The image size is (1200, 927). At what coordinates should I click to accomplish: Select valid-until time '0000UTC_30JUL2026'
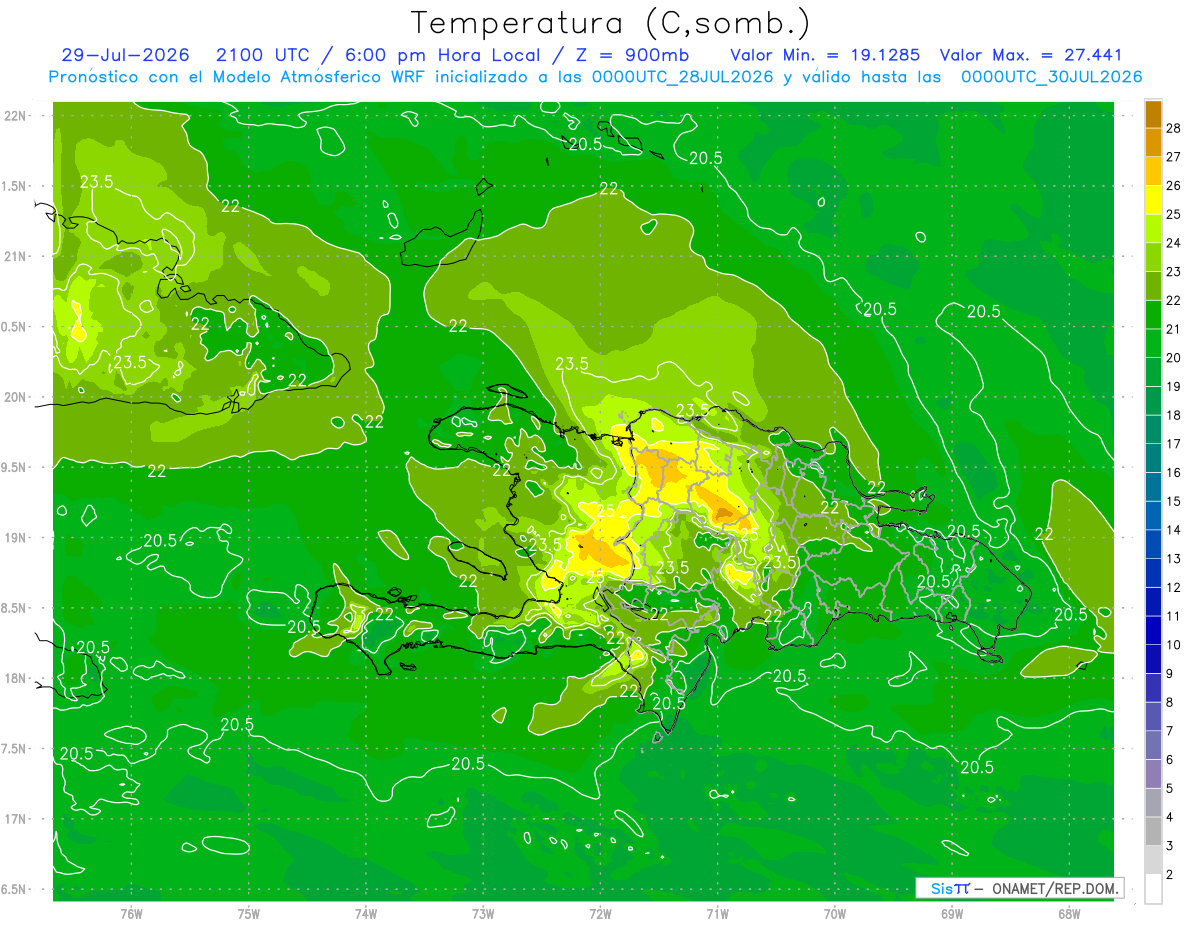tap(1052, 77)
